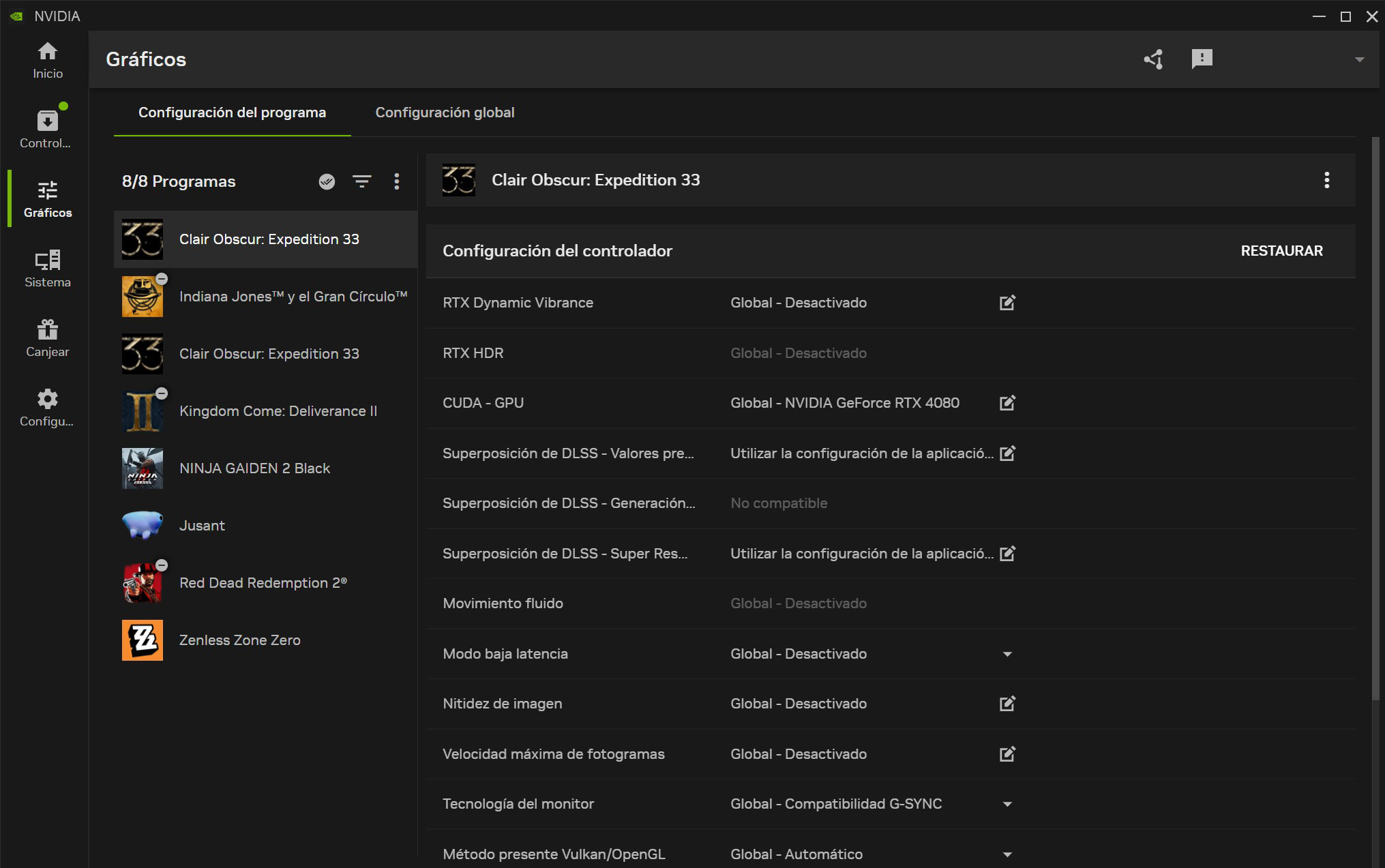
Task: Toggle the optimized programs checkmark filter
Action: pos(327,181)
